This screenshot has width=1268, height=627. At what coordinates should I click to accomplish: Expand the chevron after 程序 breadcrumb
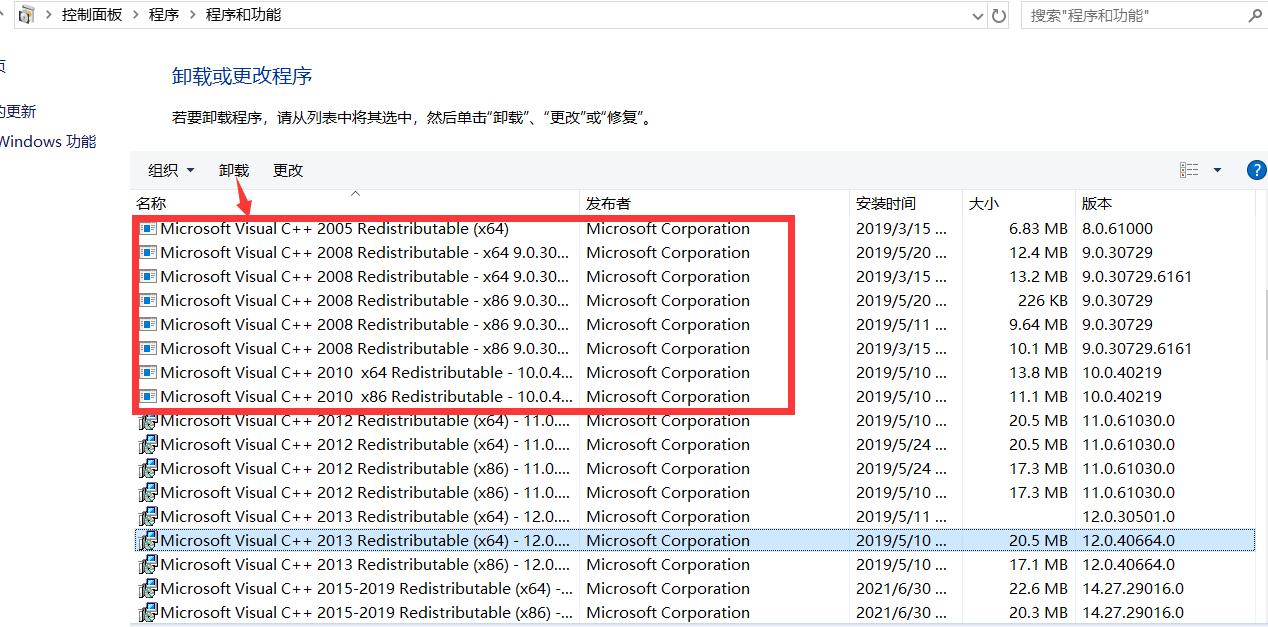click(x=191, y=15)
